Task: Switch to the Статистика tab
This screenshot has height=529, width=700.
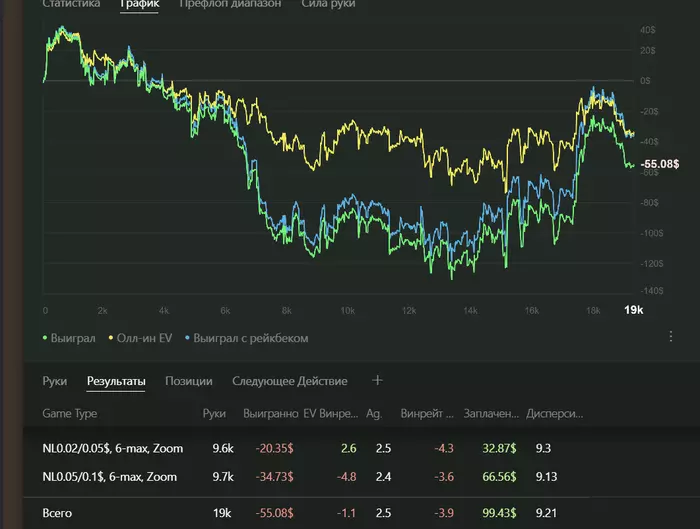Action: point(71,4)
